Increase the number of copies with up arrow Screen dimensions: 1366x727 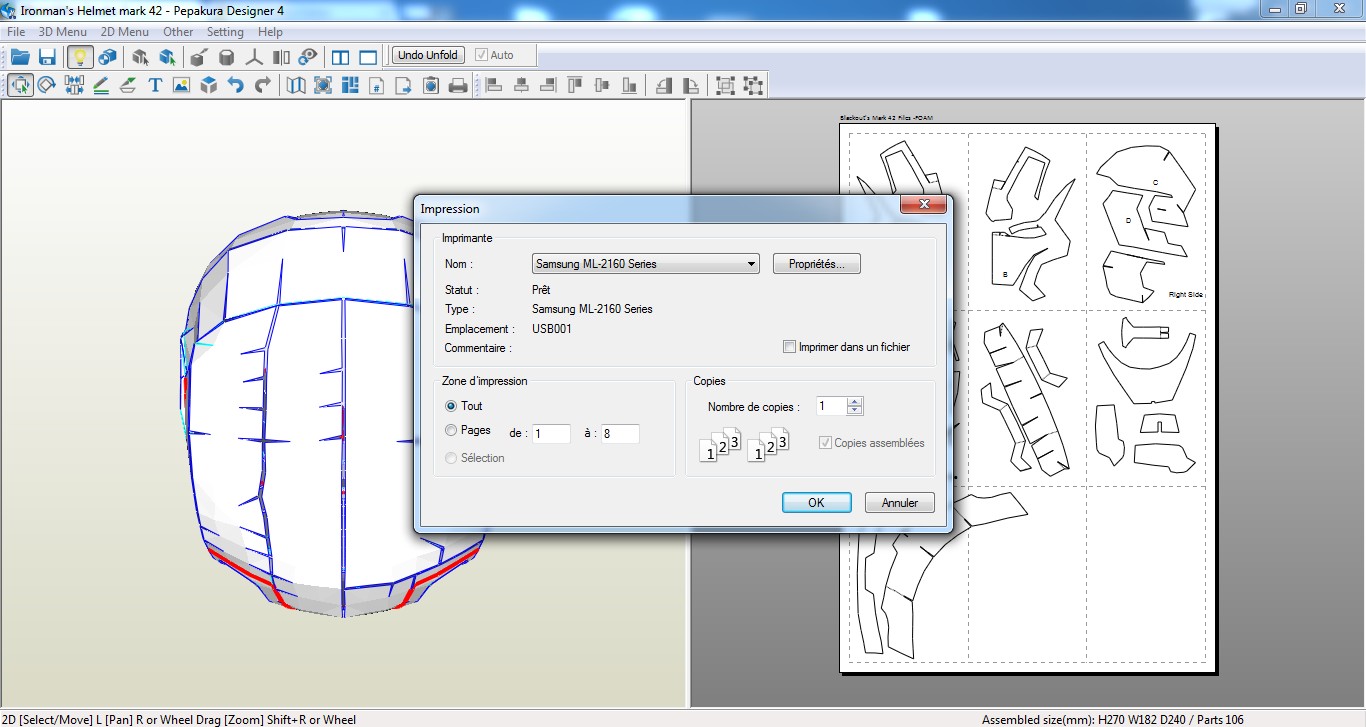coord(854,401)
